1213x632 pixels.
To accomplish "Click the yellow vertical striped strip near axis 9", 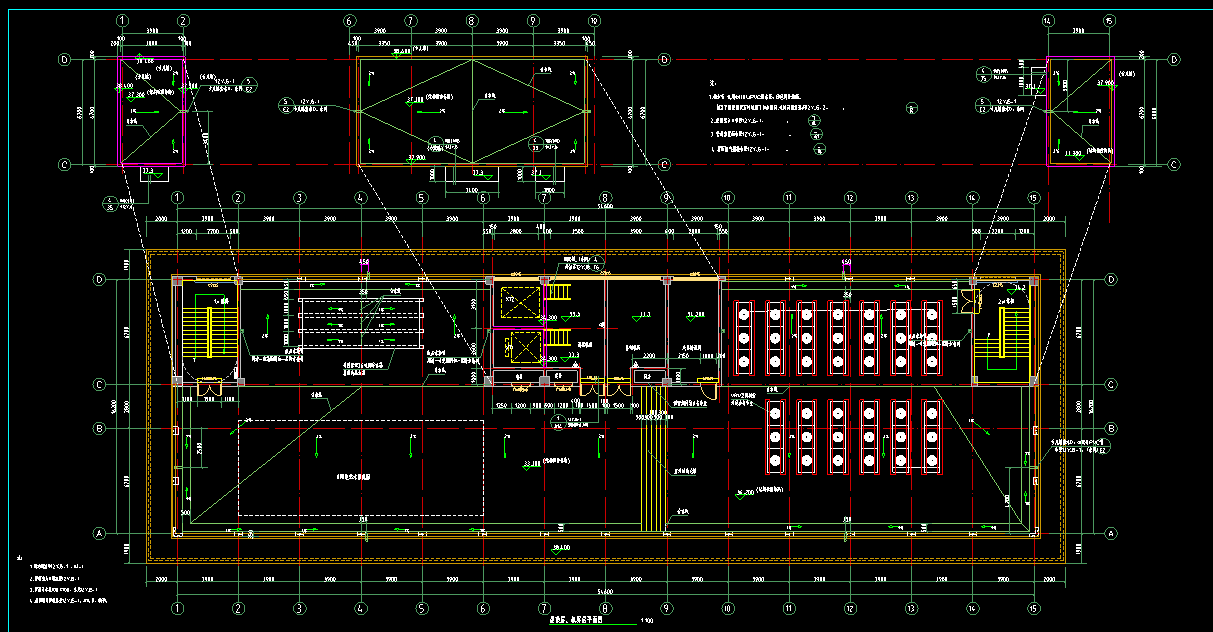I will point(652,470).
